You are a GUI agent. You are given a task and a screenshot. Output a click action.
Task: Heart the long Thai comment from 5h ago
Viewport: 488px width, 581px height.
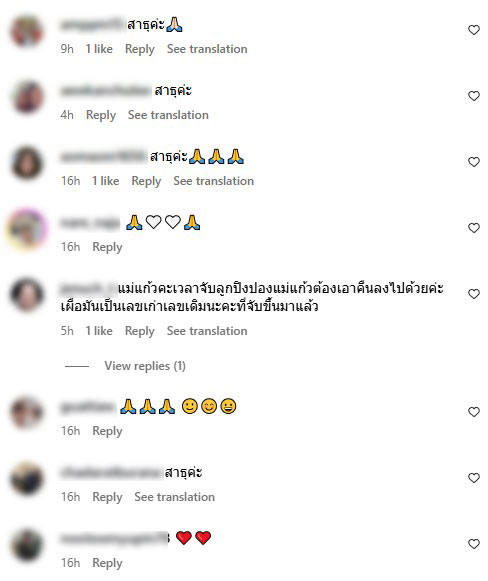(474, 294)
